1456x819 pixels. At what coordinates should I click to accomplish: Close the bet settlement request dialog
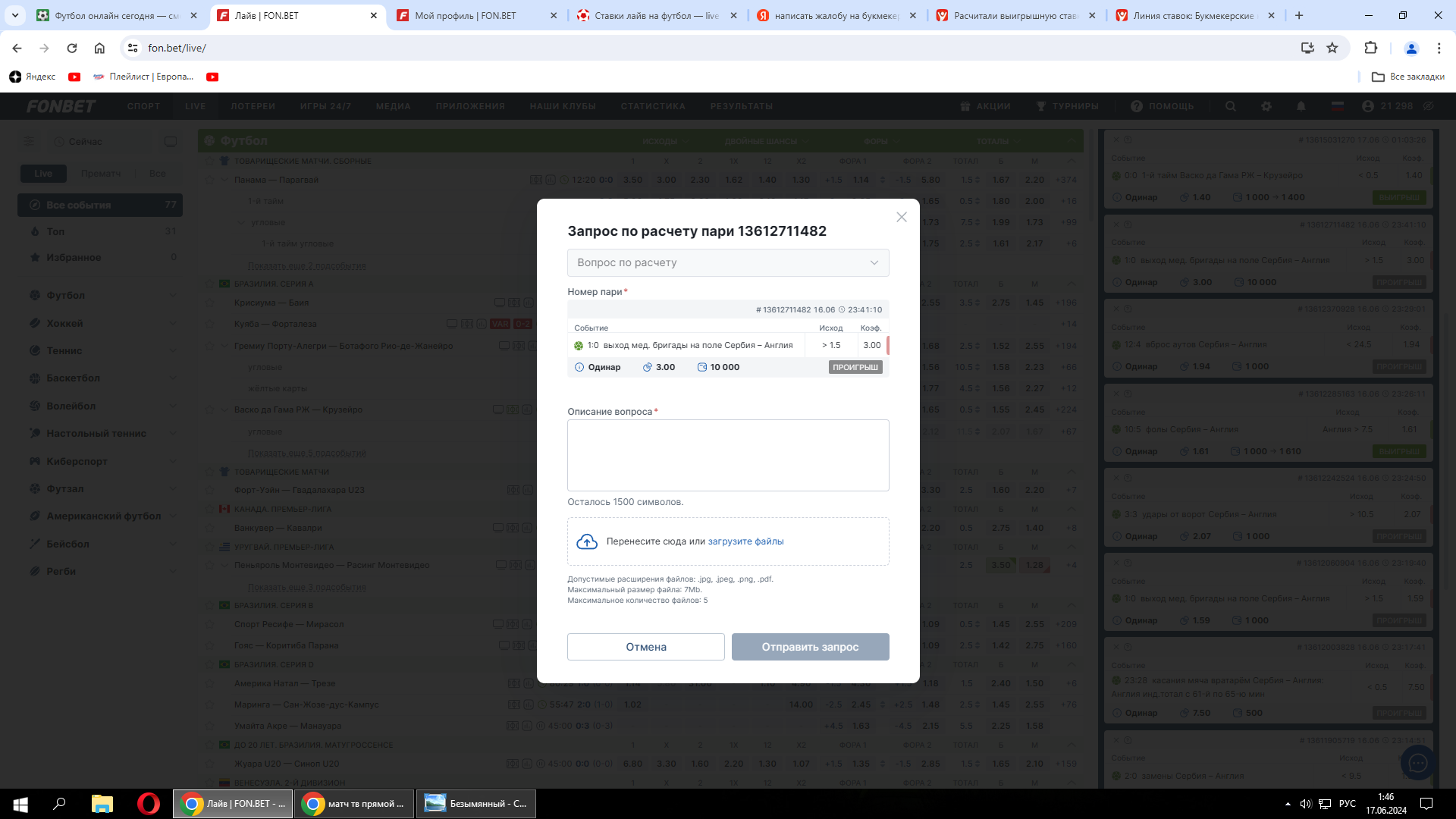[x=901, y=217]
